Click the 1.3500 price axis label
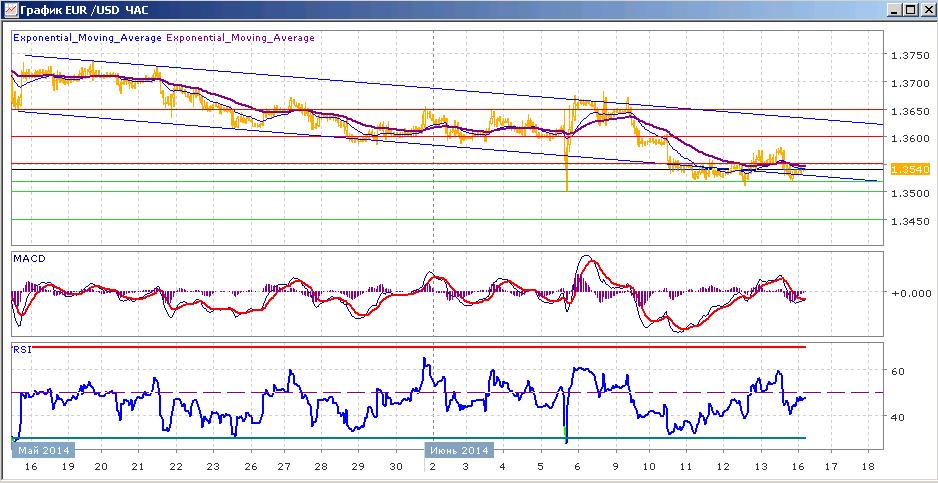 (909, 193)
